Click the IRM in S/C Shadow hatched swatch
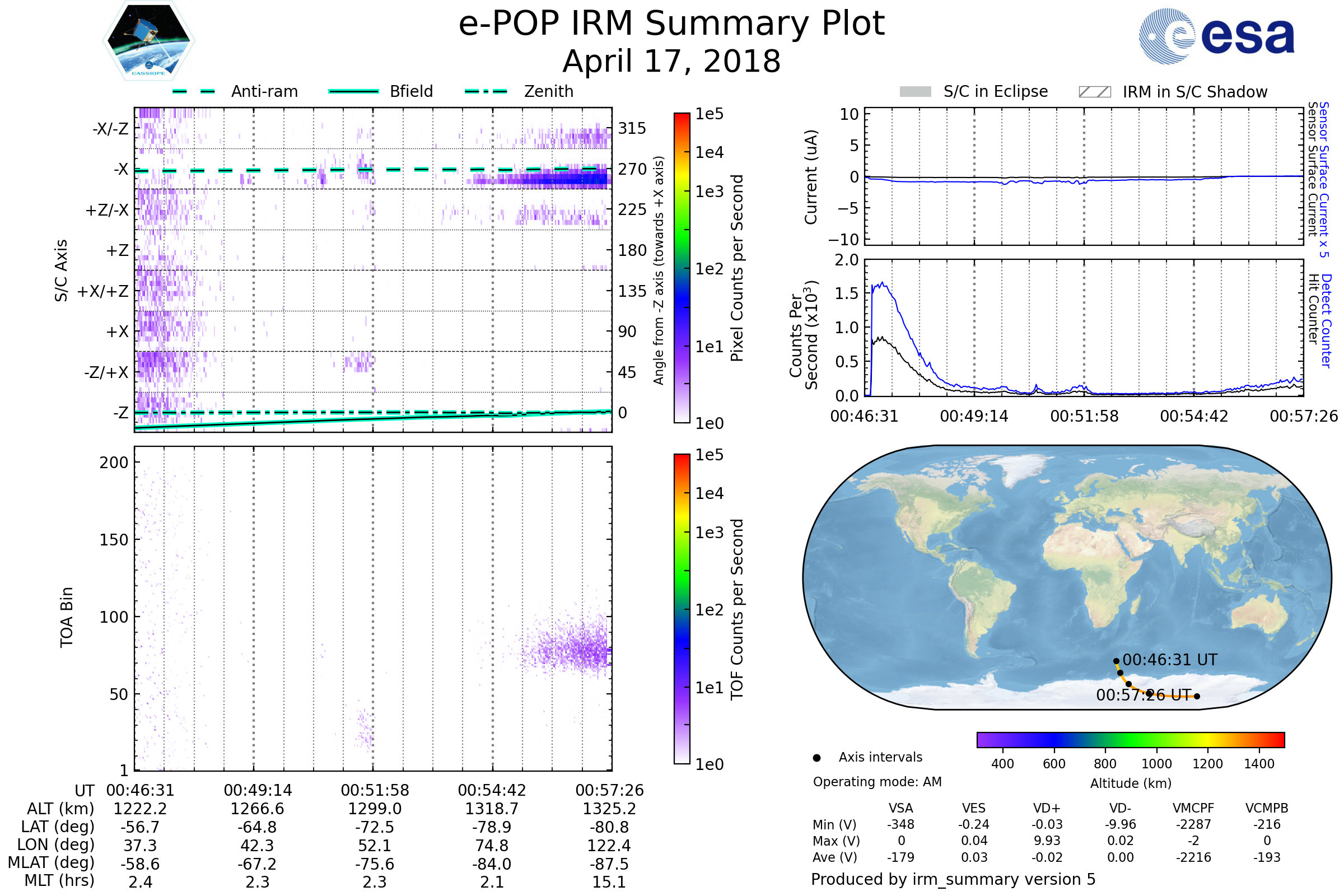Image resolution: width=1344 pixels, height=896 pixels. [1094, 92]
